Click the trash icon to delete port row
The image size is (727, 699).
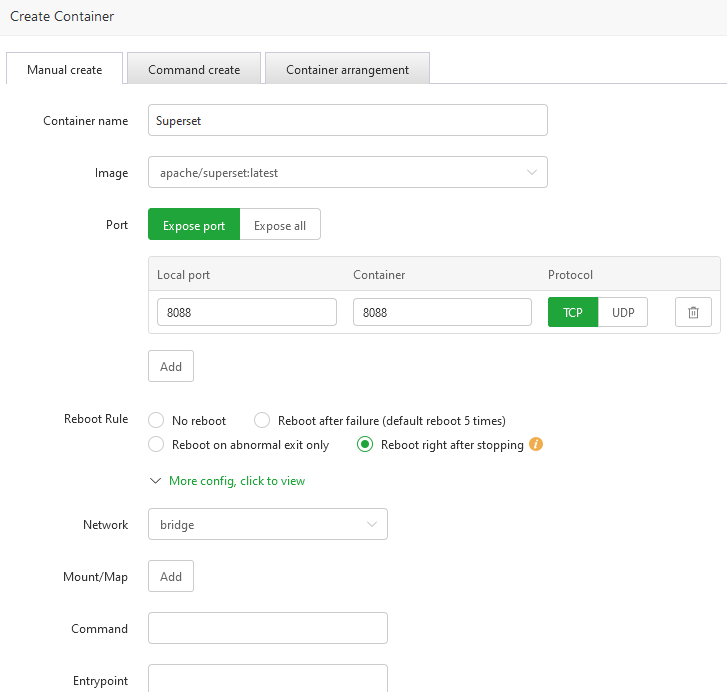point(693,312)
